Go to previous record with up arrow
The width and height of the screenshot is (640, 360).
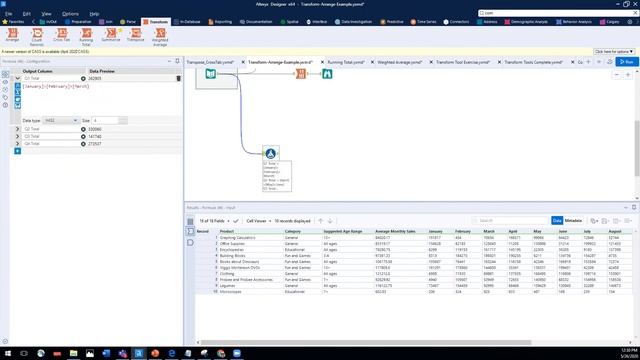click(320, 221)
